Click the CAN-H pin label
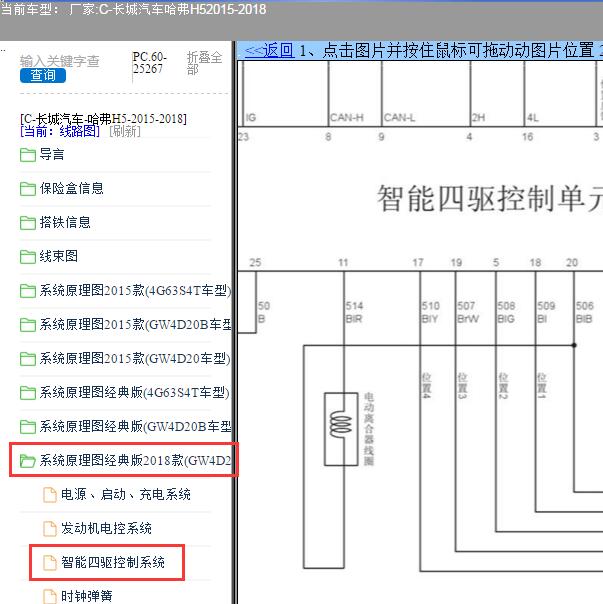 347,117
